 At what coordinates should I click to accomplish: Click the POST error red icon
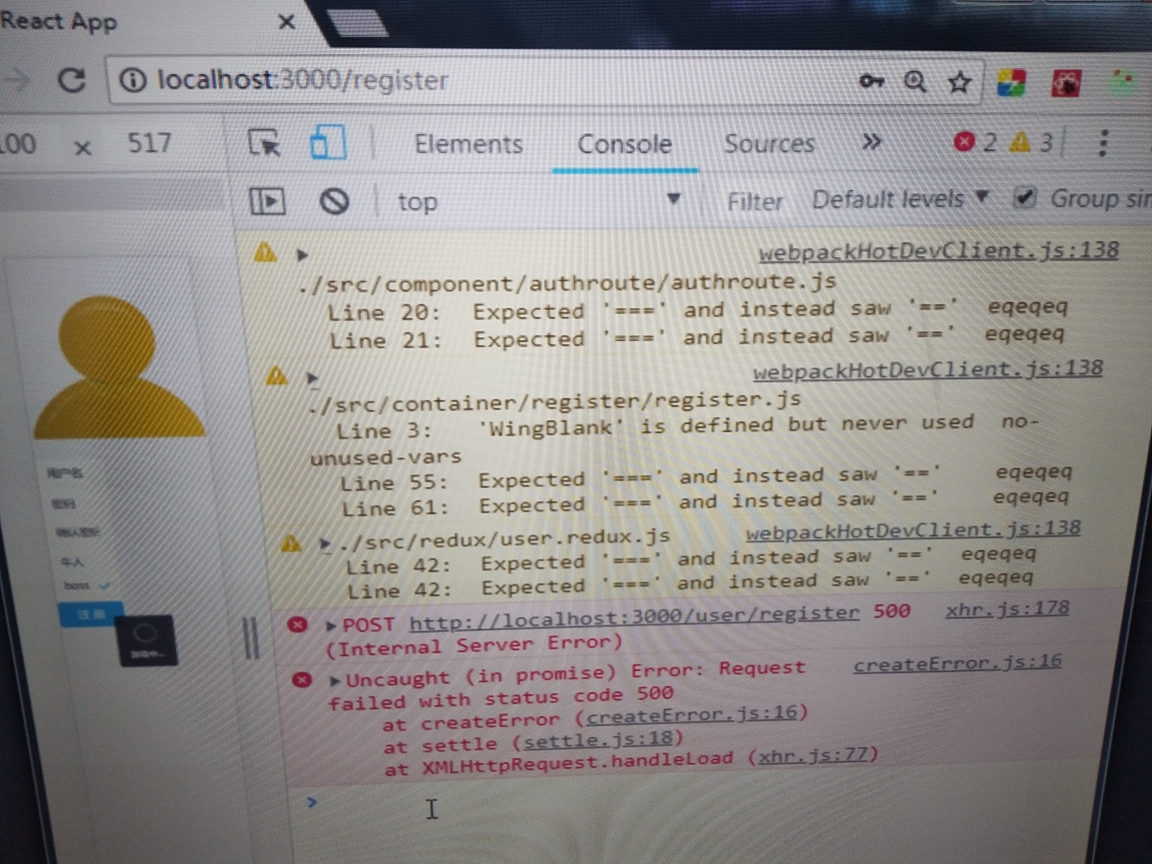tap(298, 624)
